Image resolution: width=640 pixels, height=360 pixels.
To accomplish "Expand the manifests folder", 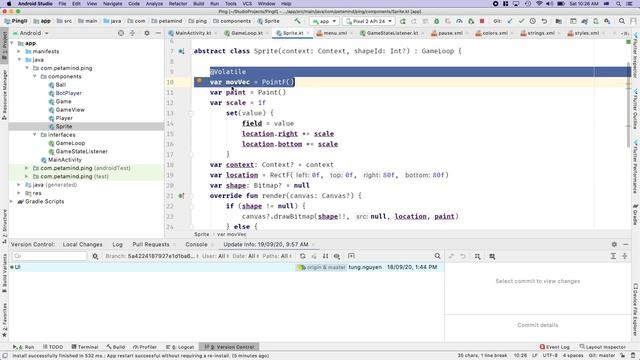I will click(x=19, y=51).
